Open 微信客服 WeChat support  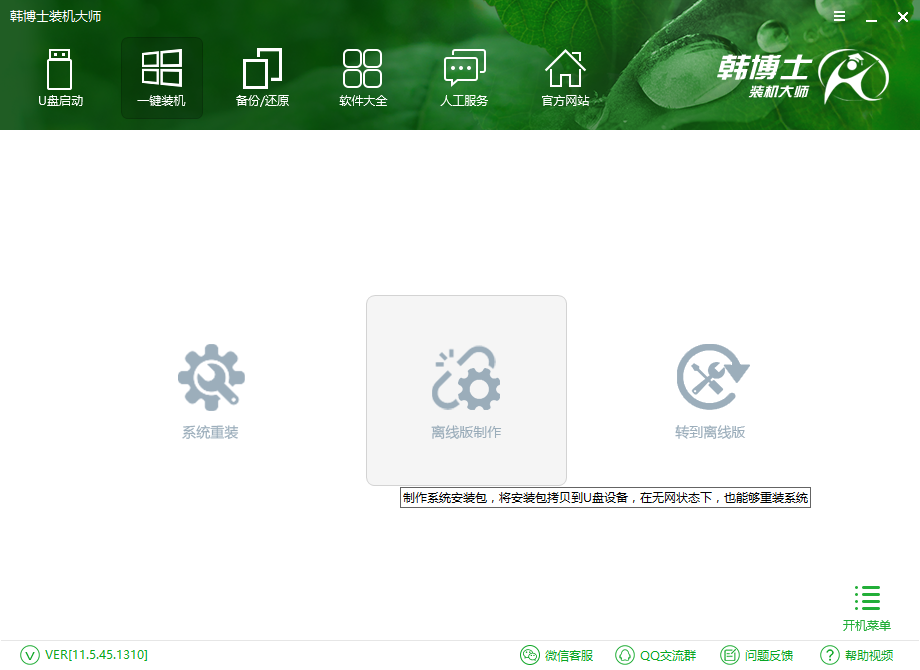pos(560,655)
